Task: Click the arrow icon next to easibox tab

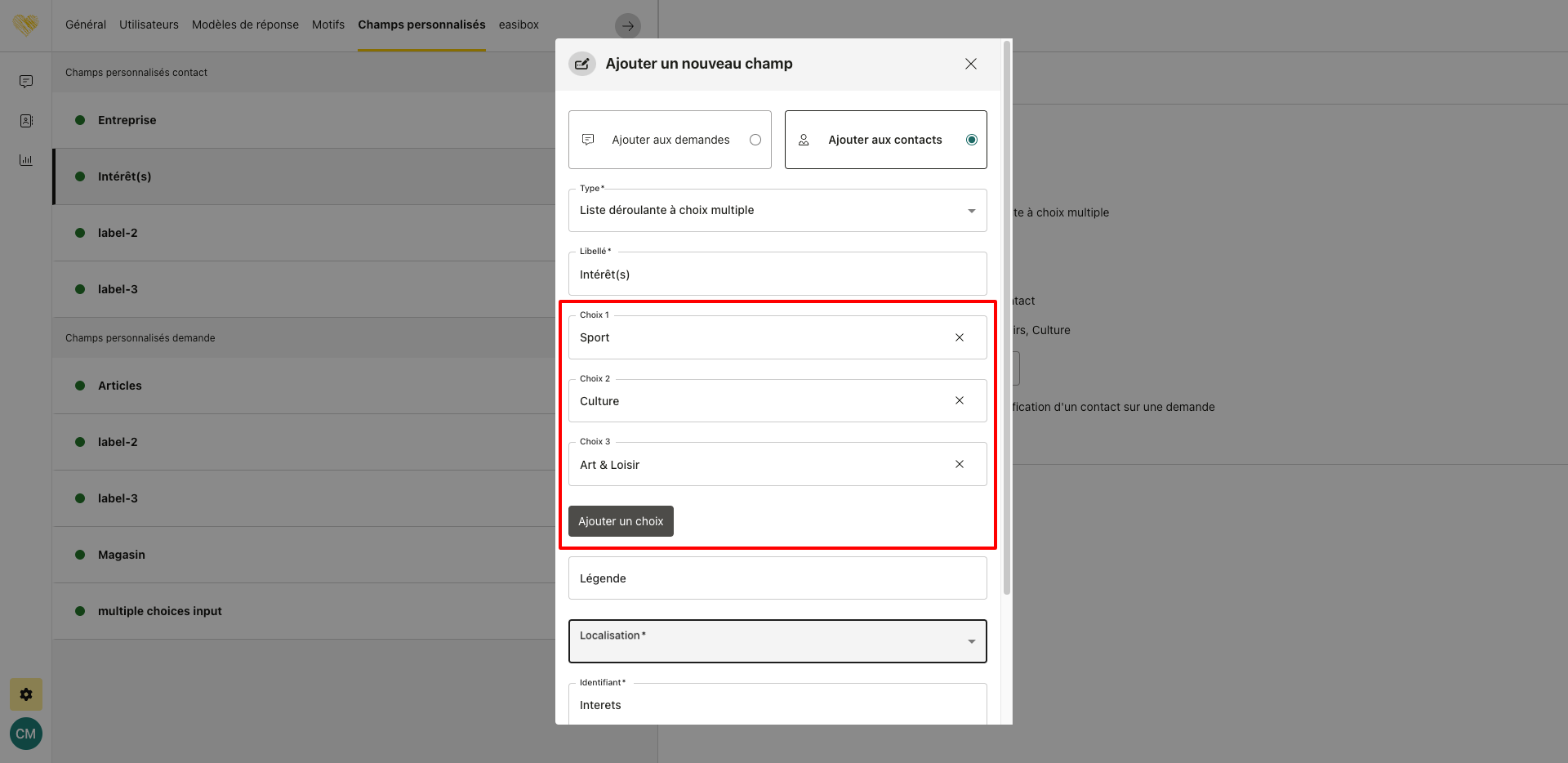Action: pyautogui.click(x=627, y=26)
